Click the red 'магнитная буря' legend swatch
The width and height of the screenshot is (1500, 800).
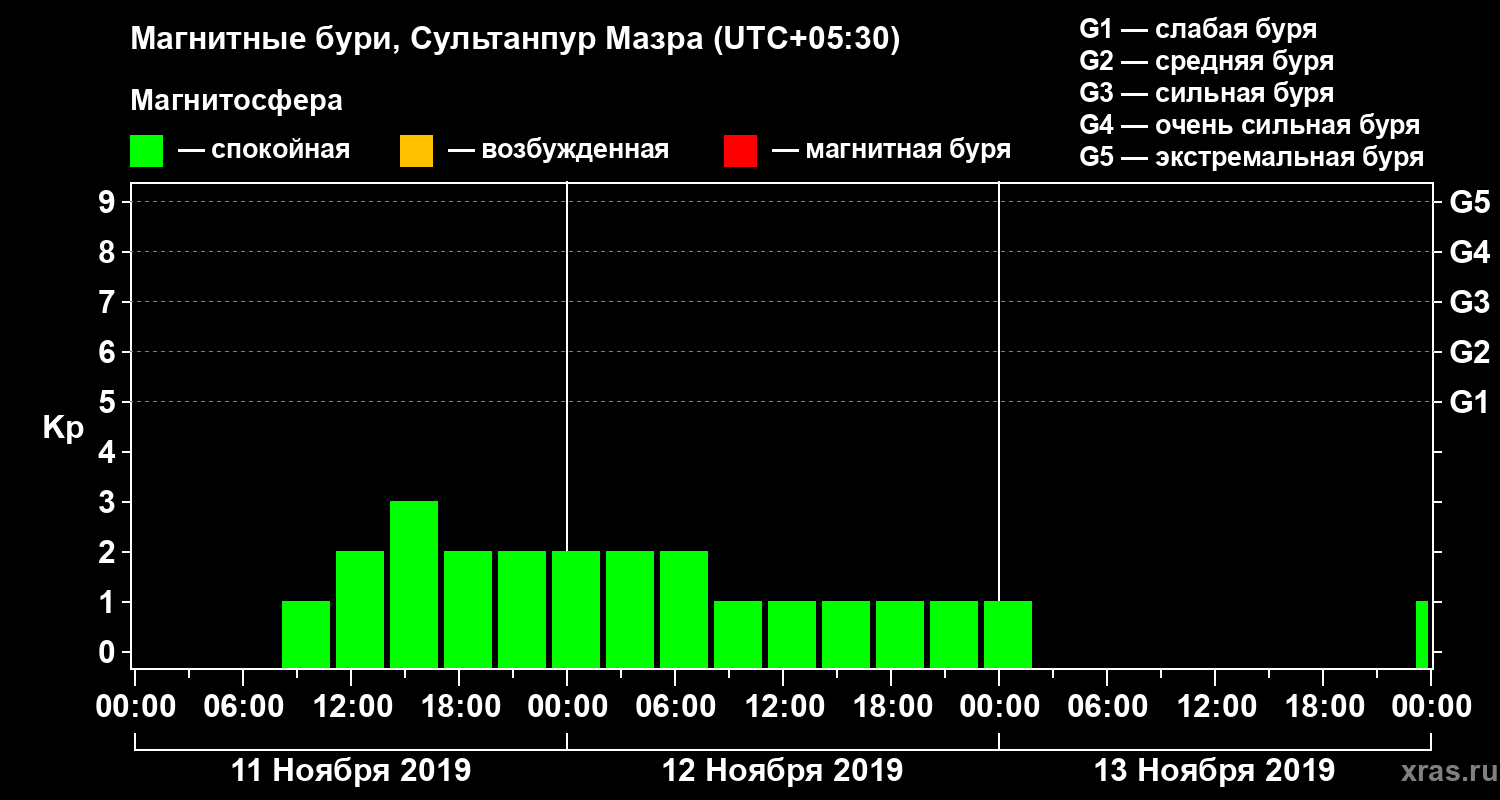click(740, 151)
